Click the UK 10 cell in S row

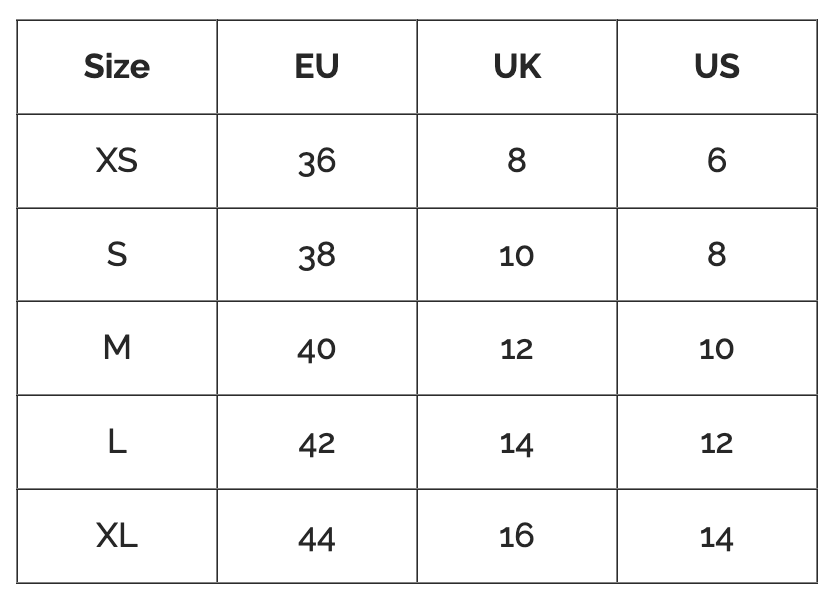click(517, 254)
